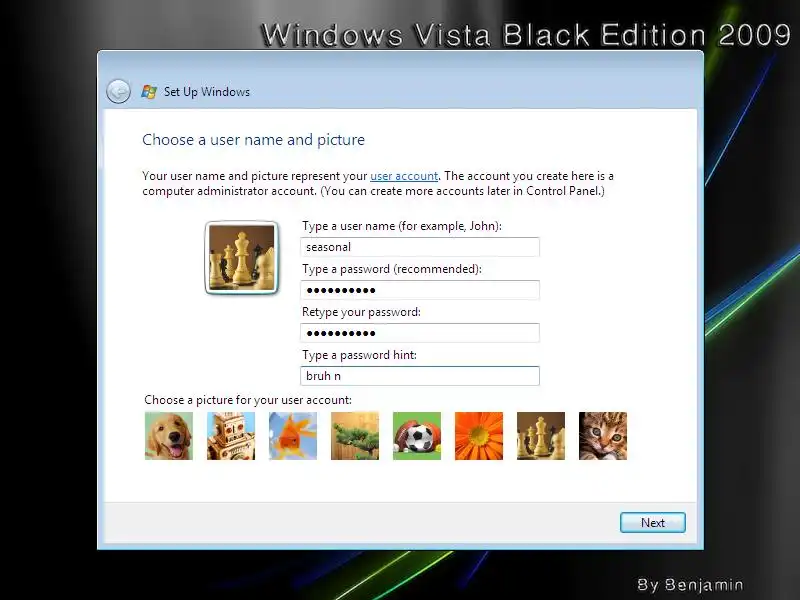Click the large current account picture preview
This screenshot has width=800, height=600.
[x=241, y=258]
